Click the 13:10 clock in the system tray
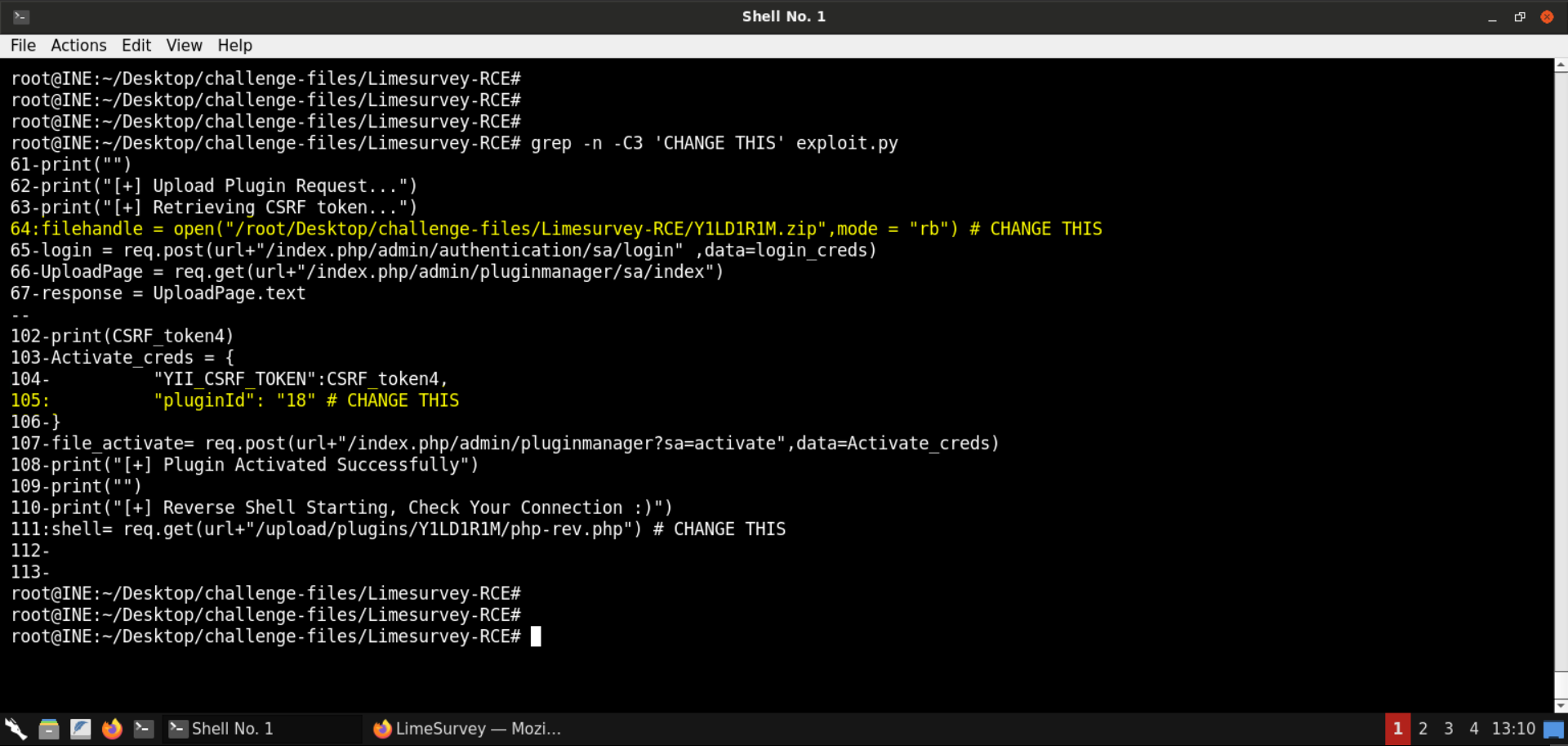This screenshot has width=1568, height=746. coord(1515,728)
